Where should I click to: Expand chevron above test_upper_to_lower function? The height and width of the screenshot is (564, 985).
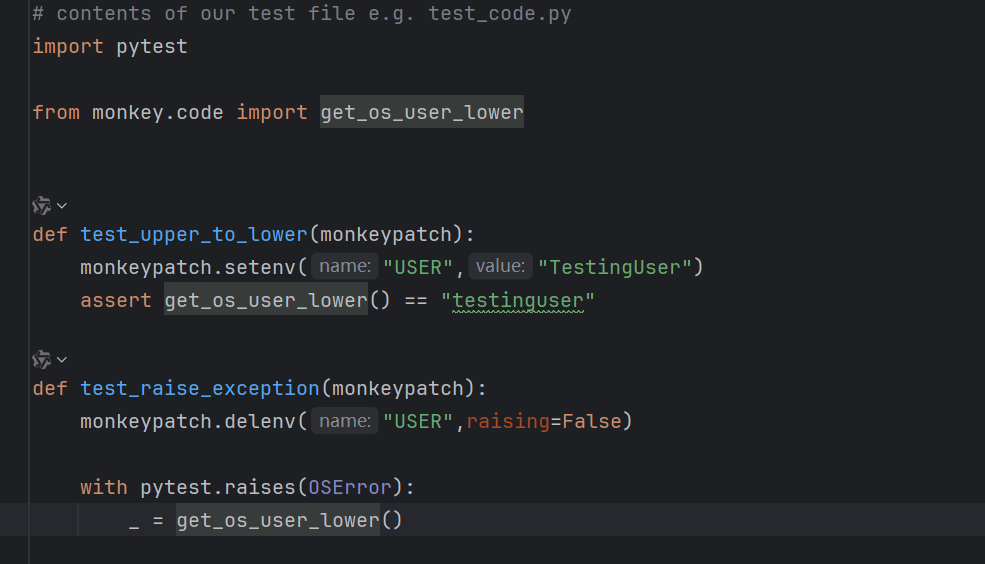tap(62, 205)
